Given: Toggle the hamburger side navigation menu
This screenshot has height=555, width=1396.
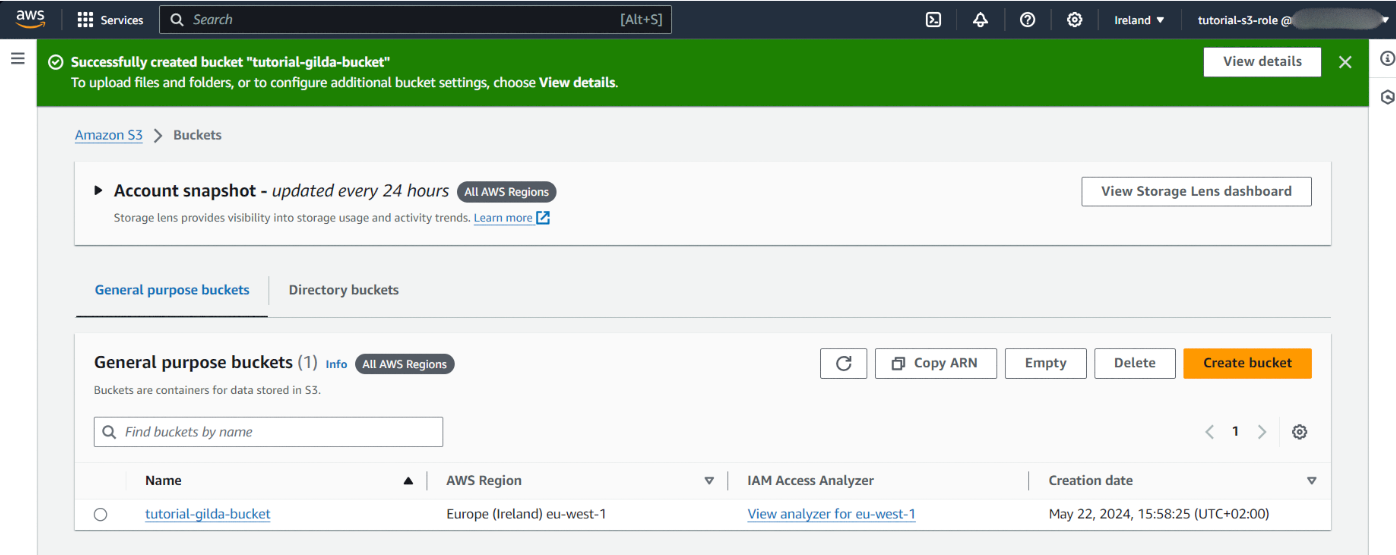Looking at the screenshot, I should point(18,59).
